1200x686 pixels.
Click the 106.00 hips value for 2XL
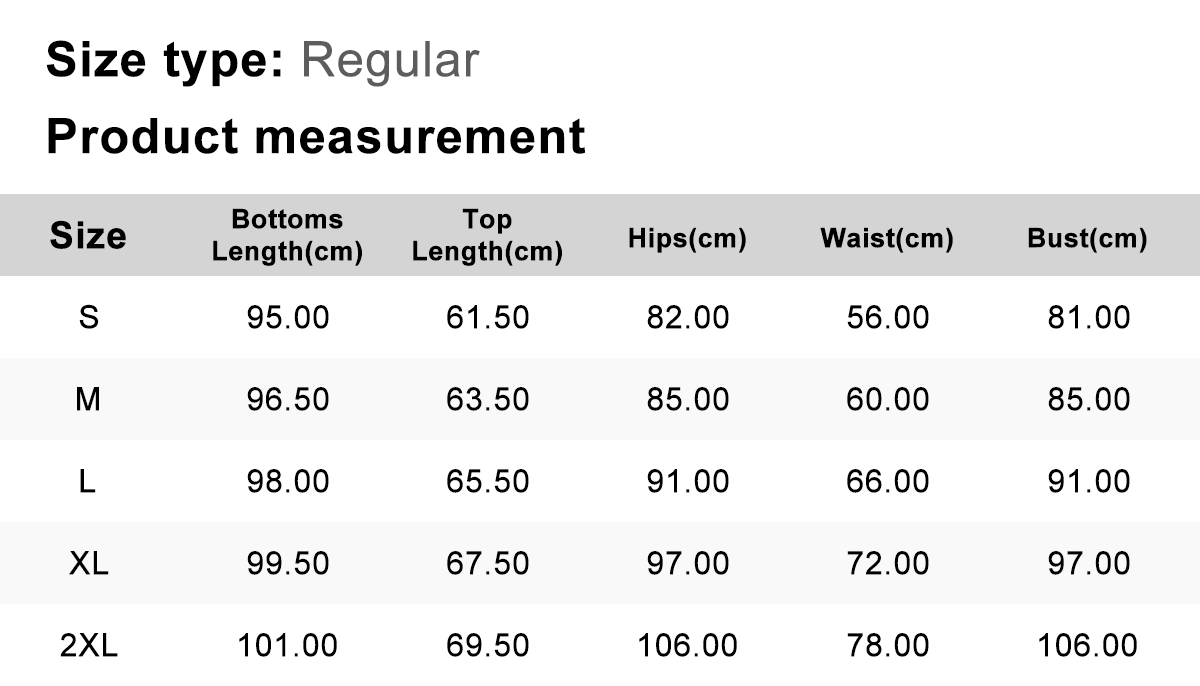[687, 646]
